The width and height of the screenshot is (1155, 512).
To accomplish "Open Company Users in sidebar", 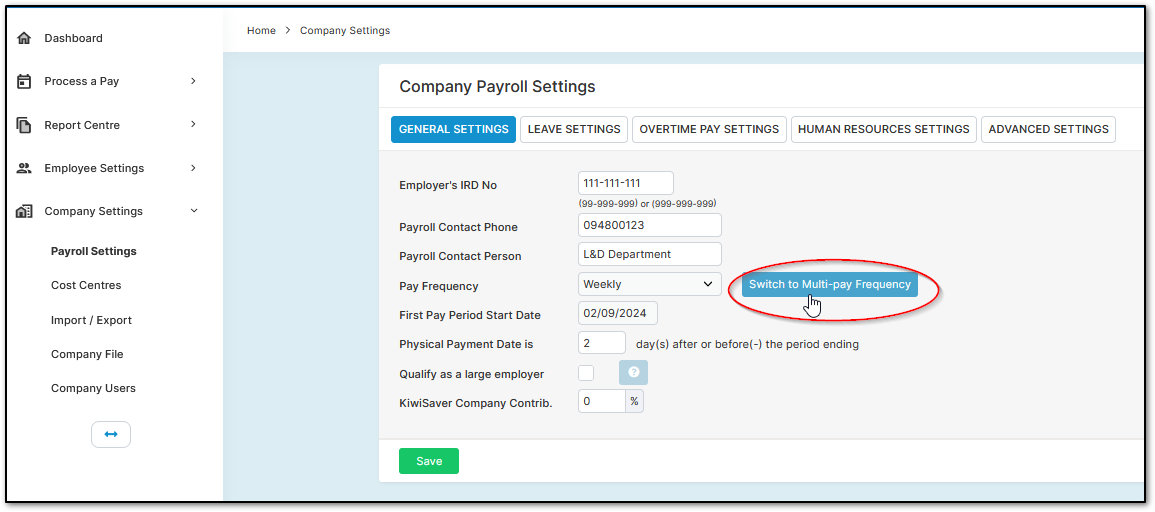I will click(x=94, y=388).
